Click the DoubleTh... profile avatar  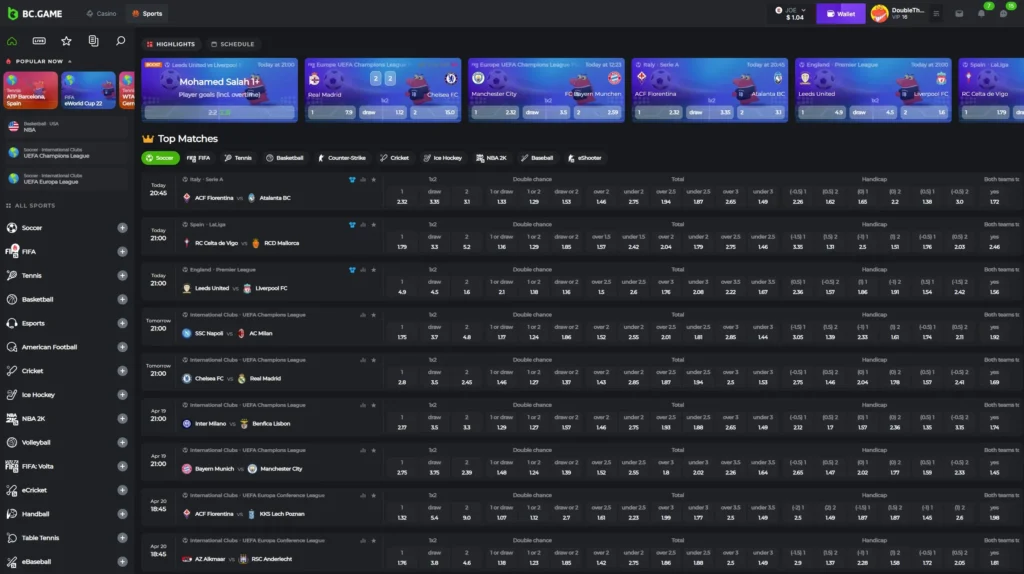pos(879,13)
